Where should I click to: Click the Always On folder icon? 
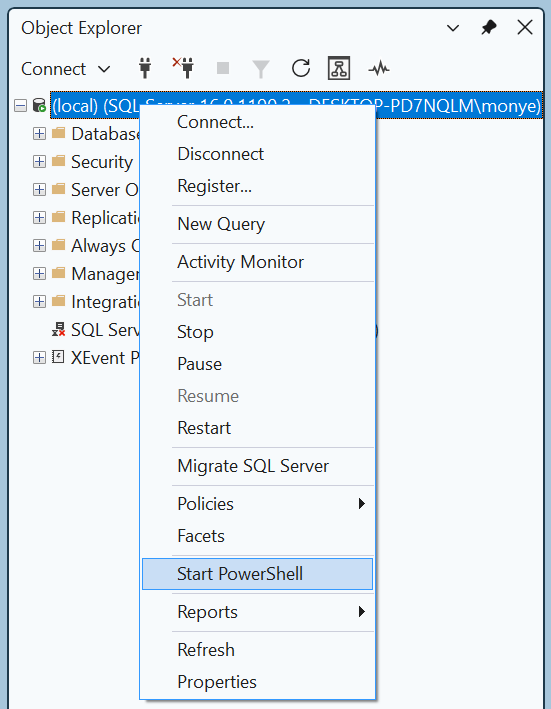58,246
